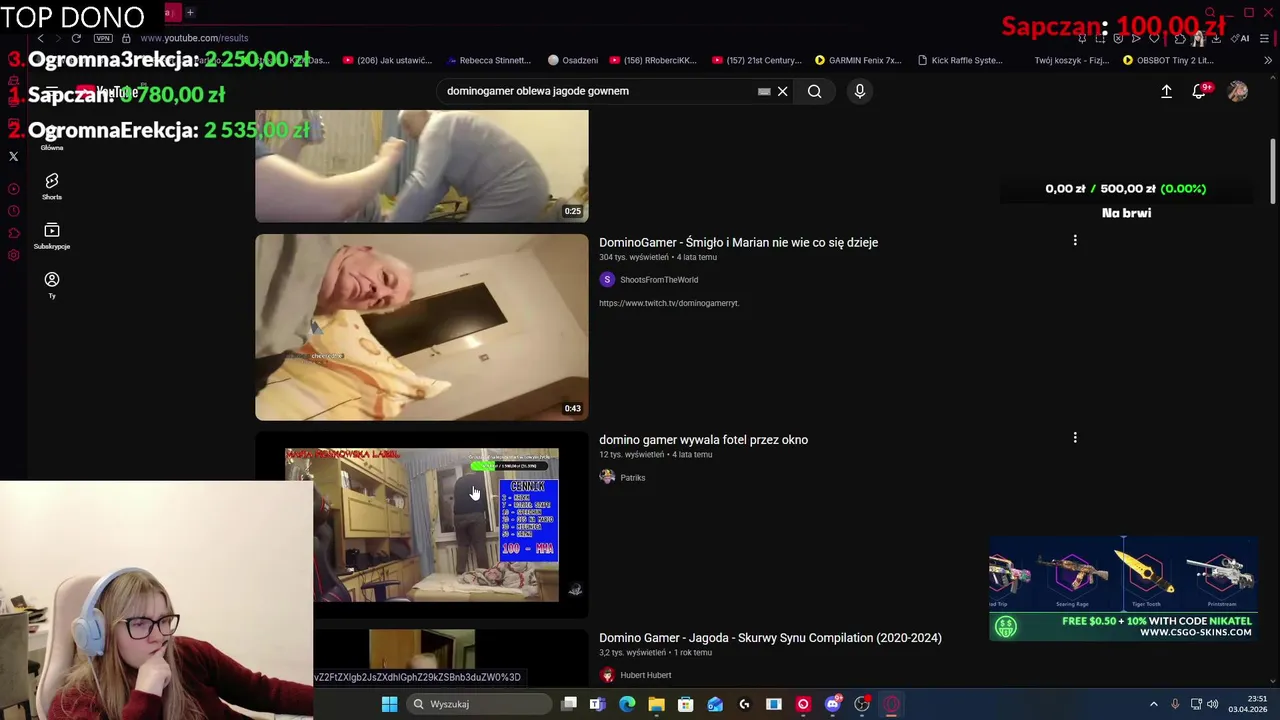Click the browser address bar URL
Image resolution: width=1280 pixels, height=720 pixels.
194,38
